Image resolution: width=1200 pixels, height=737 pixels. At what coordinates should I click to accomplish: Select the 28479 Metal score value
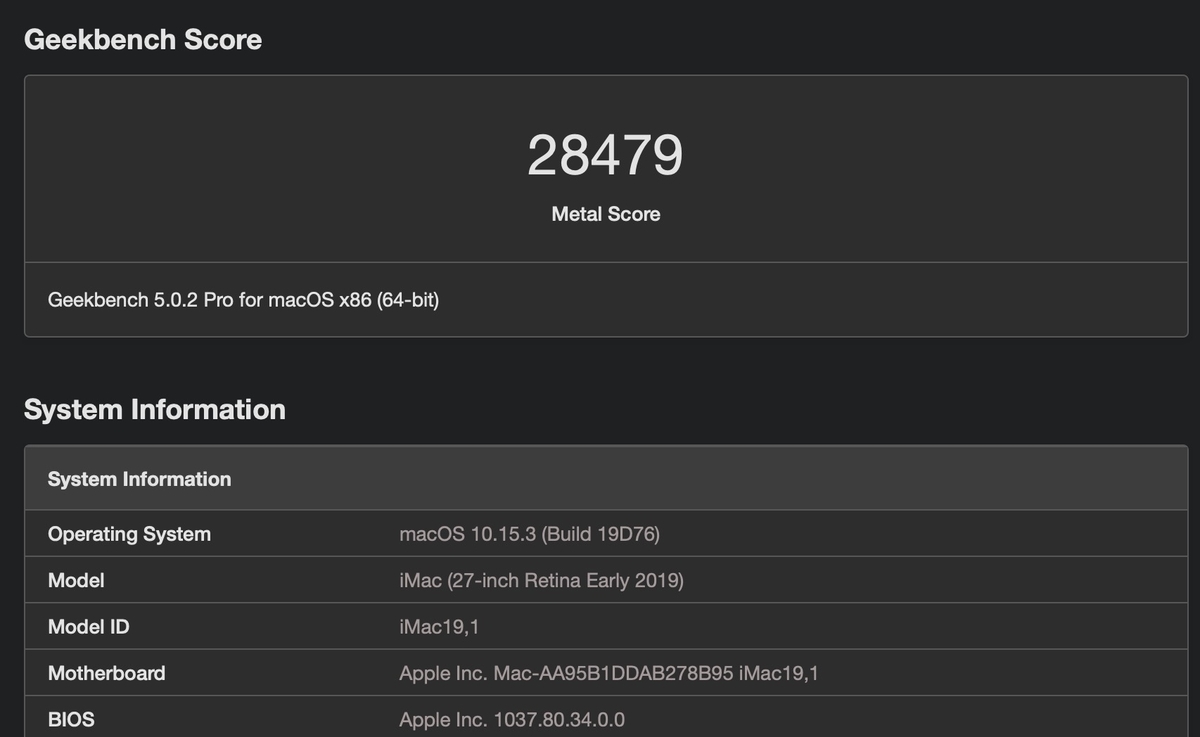[605, 156]
